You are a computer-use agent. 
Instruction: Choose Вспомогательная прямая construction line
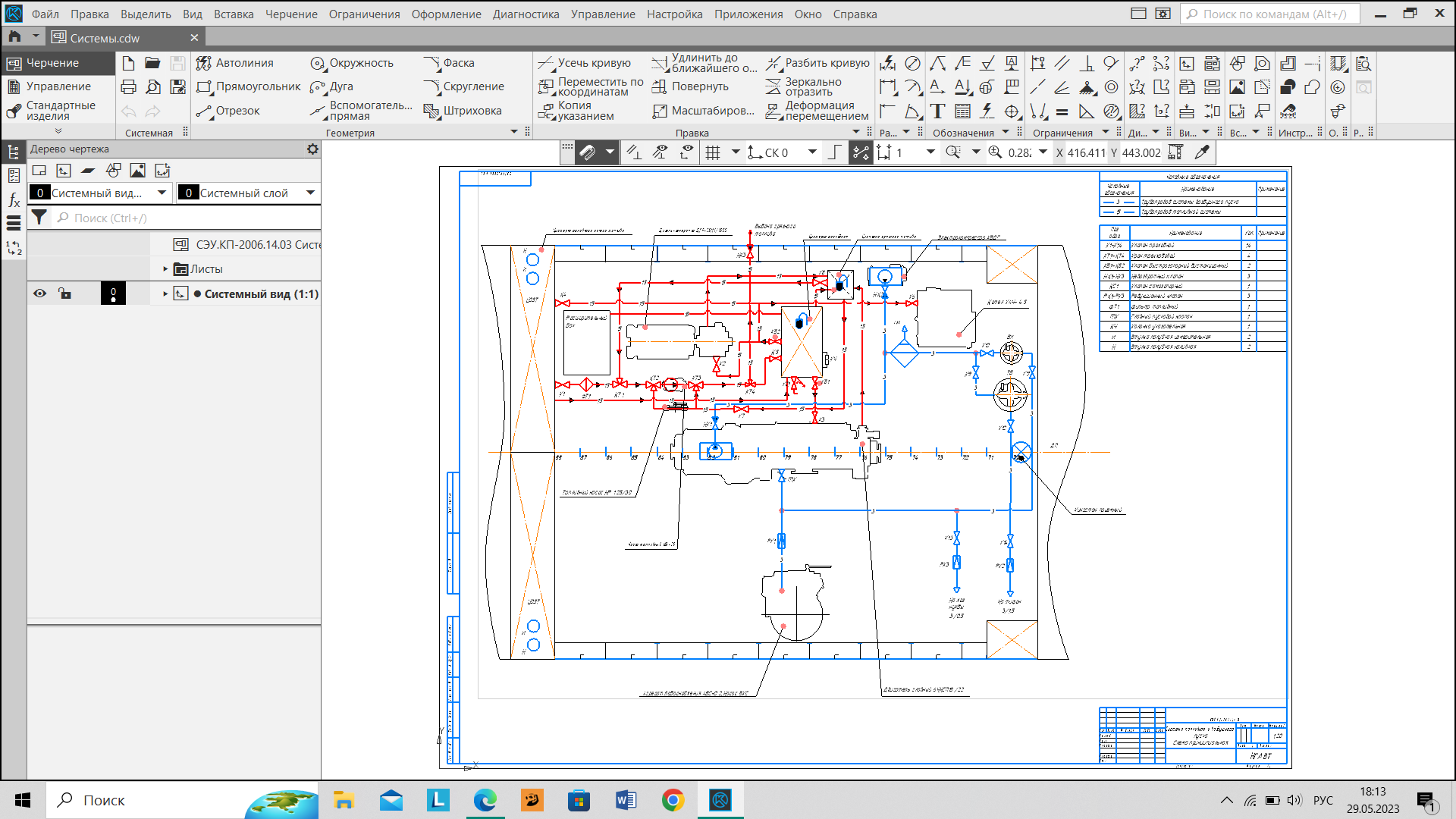(x=361, y=111)
